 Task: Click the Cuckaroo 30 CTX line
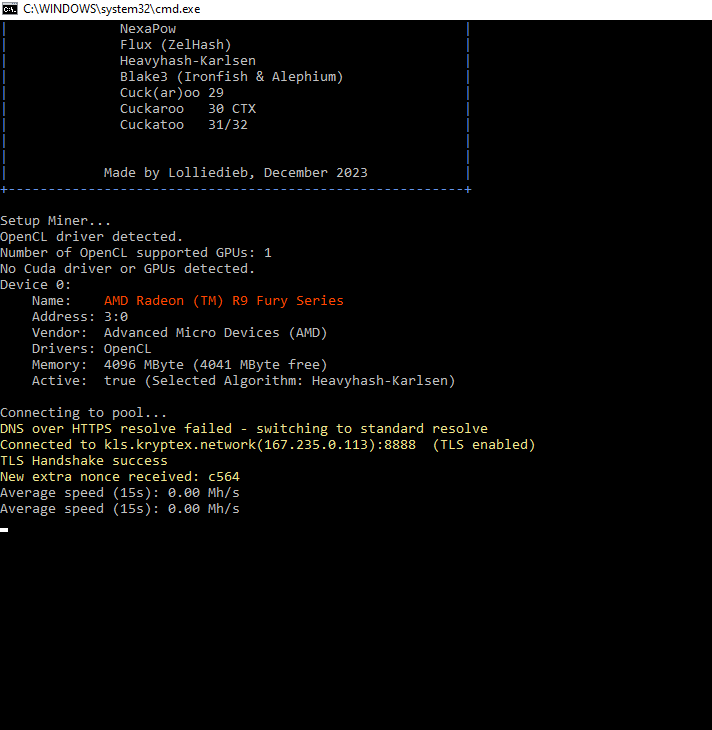(x=188, y=108)
